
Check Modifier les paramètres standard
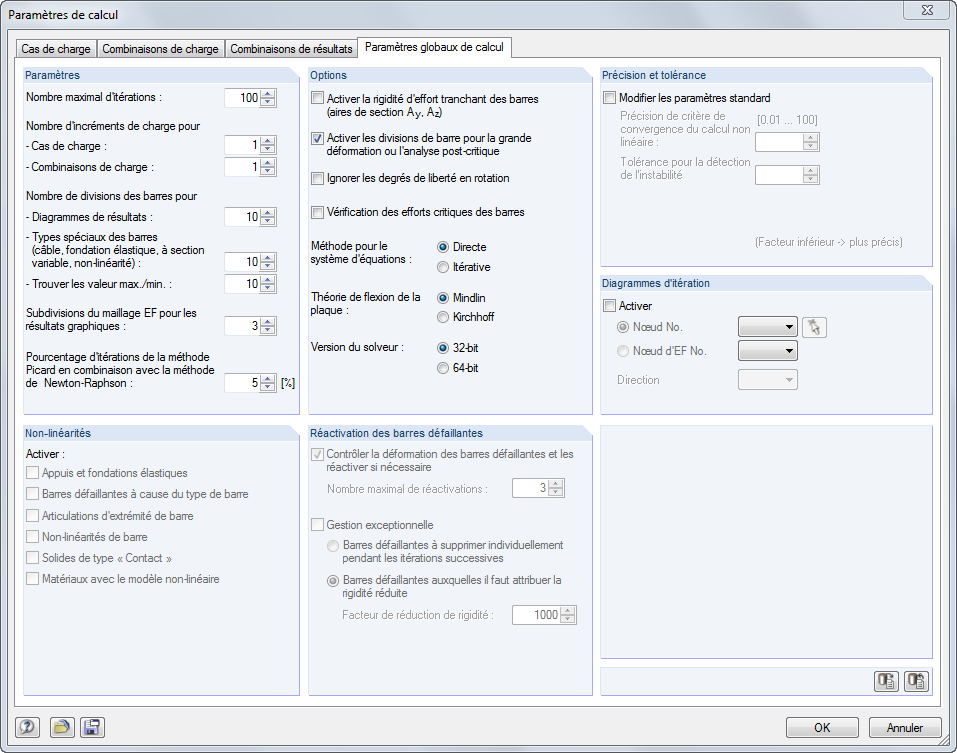[609, 98]
